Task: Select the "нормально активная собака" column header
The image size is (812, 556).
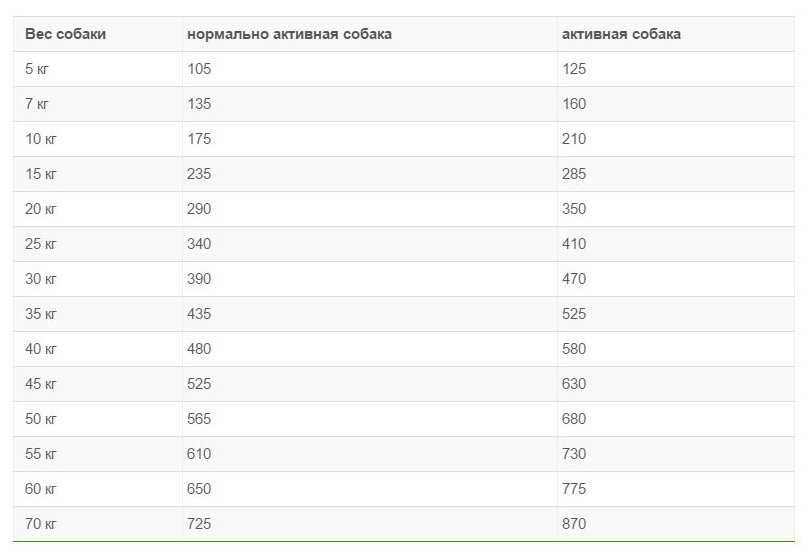Action: [289, 34]
